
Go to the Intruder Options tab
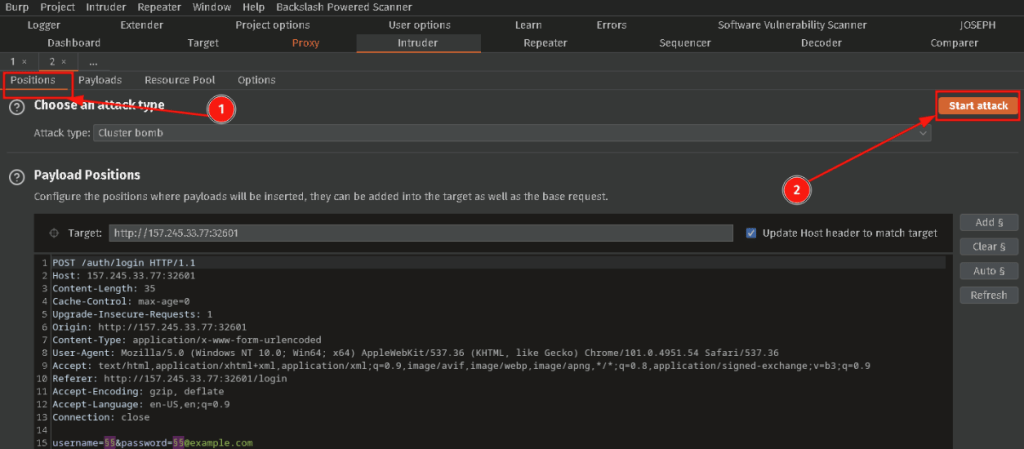256,80
